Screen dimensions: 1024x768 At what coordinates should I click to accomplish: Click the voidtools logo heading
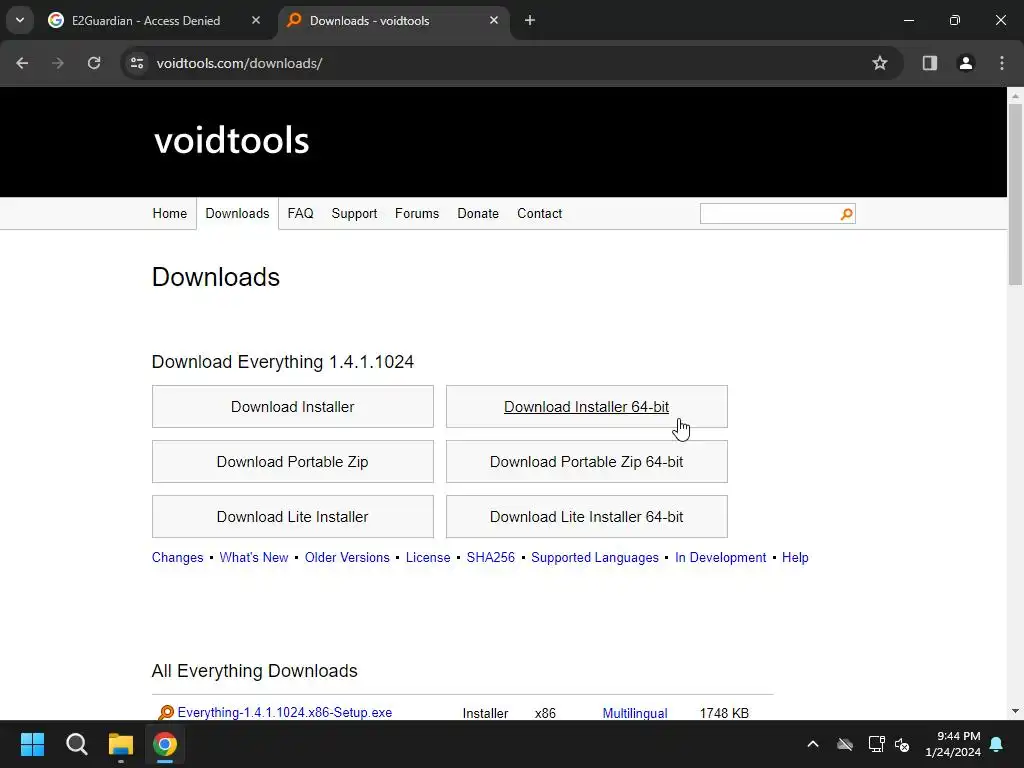[231, 140]
